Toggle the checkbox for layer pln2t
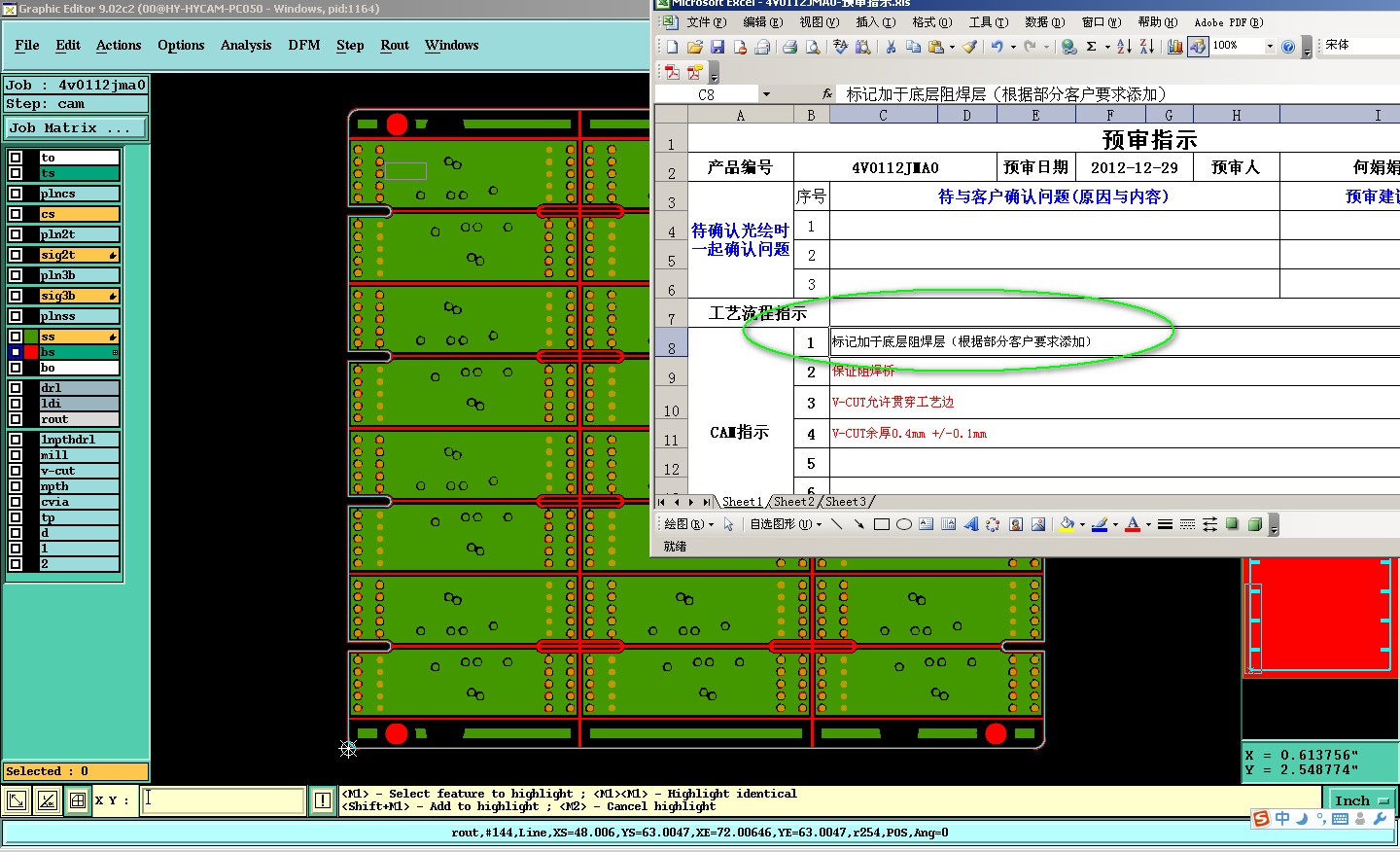 pos(16,234)
